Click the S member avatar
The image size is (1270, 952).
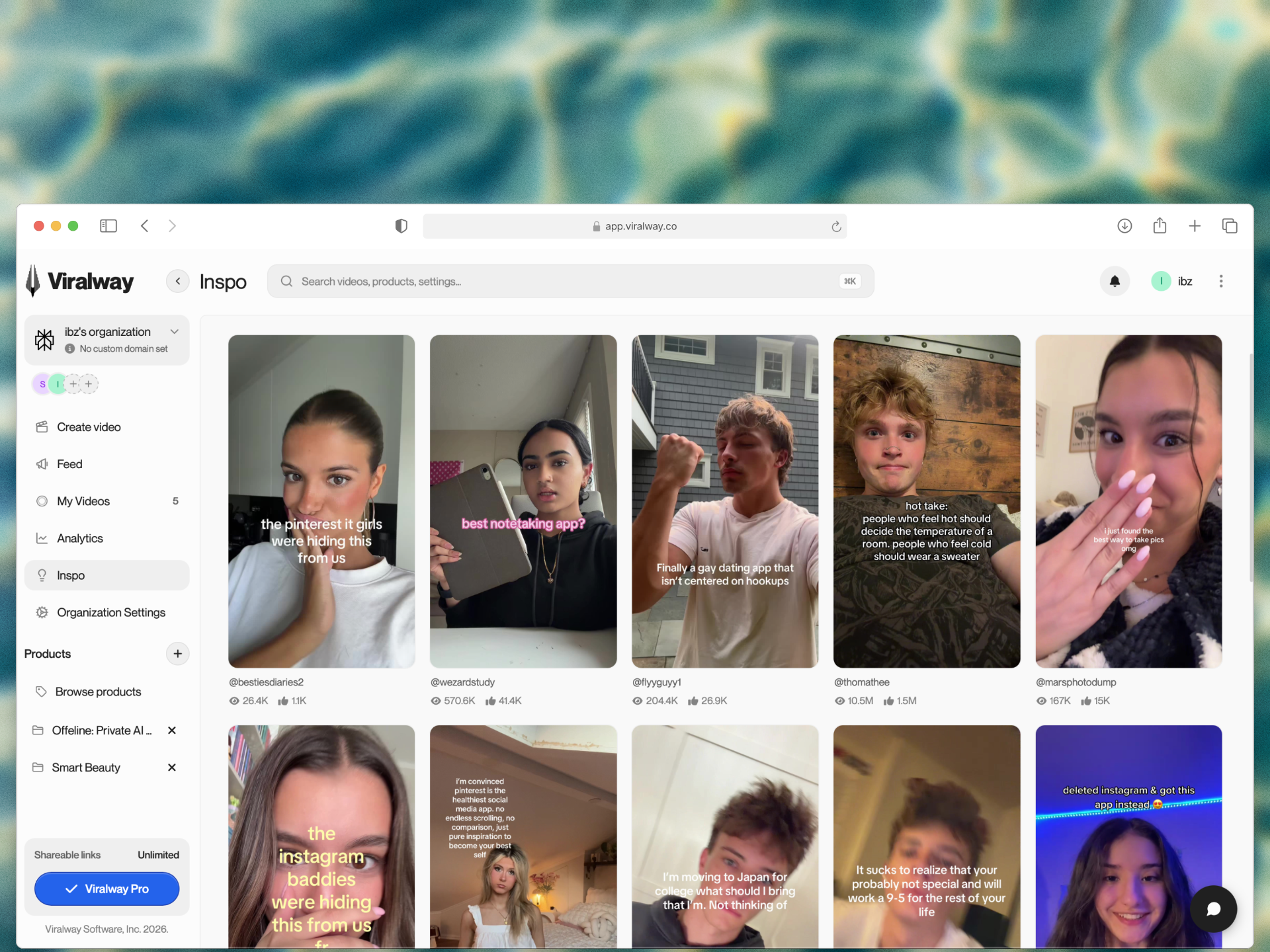[x=42, y=384]
